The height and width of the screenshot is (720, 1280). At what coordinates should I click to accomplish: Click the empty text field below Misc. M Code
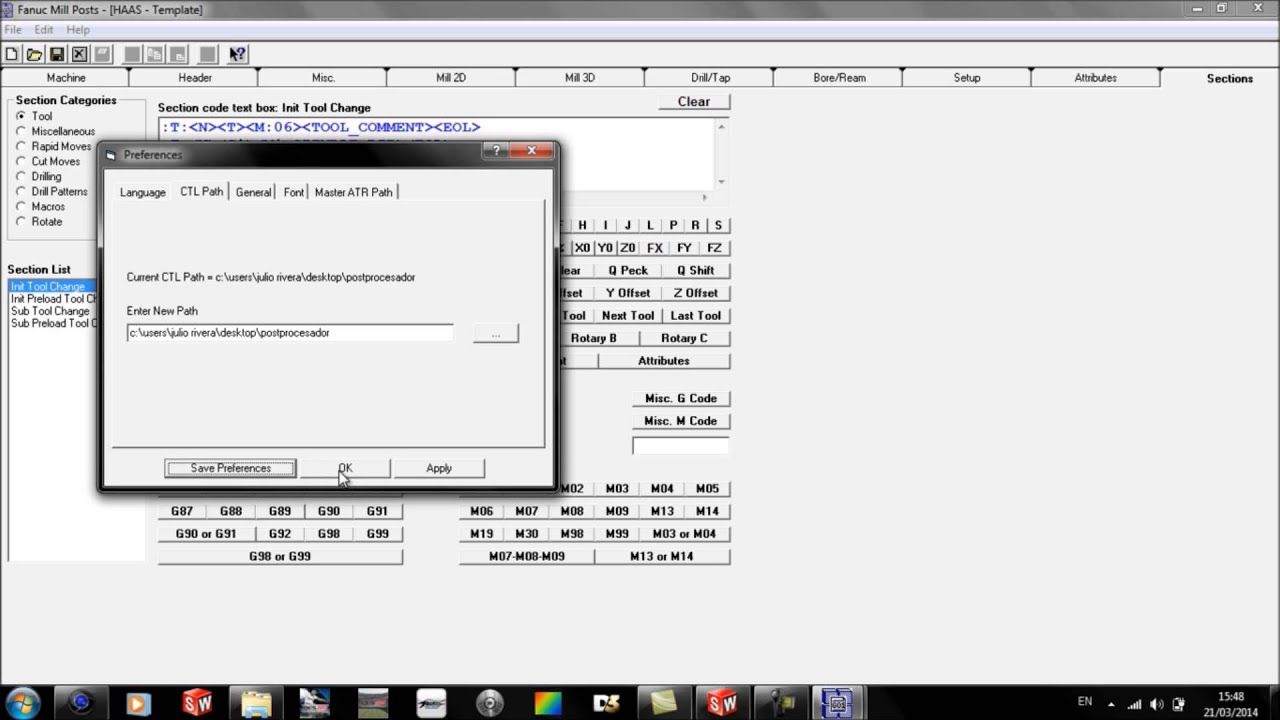pyautogui.click(x=680, y=446)
